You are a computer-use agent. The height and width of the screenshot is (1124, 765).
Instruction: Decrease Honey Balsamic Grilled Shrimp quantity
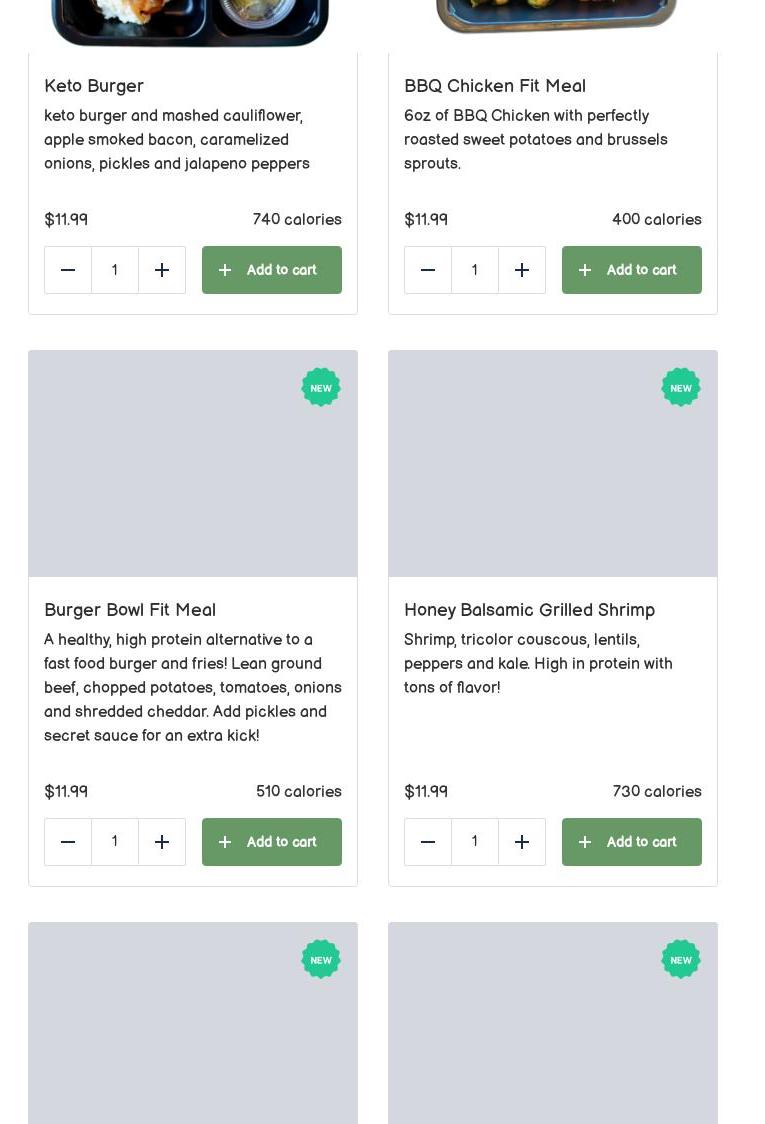[428, 842]
